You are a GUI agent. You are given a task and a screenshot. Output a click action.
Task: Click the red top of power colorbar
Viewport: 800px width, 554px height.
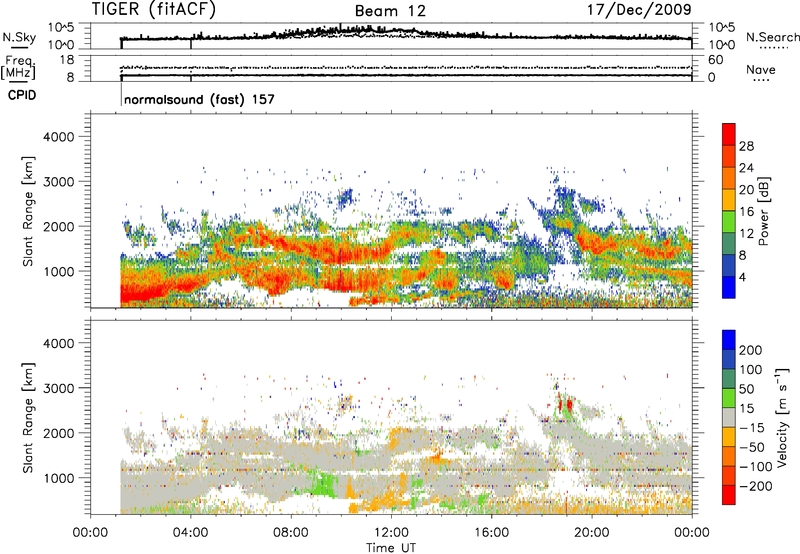click(729, 134)
